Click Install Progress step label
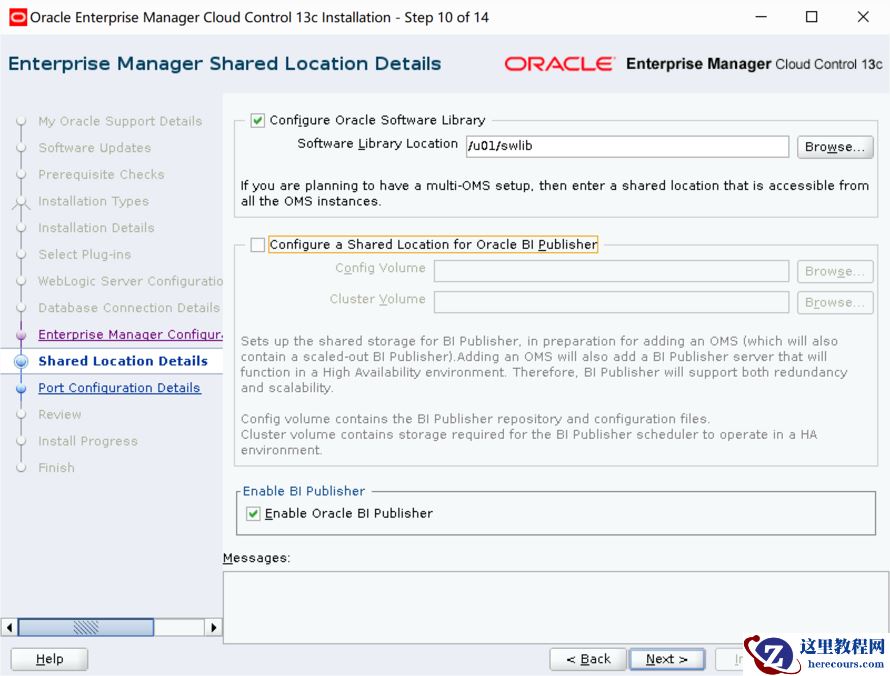890x676 pixels. [x=88, y=441]
